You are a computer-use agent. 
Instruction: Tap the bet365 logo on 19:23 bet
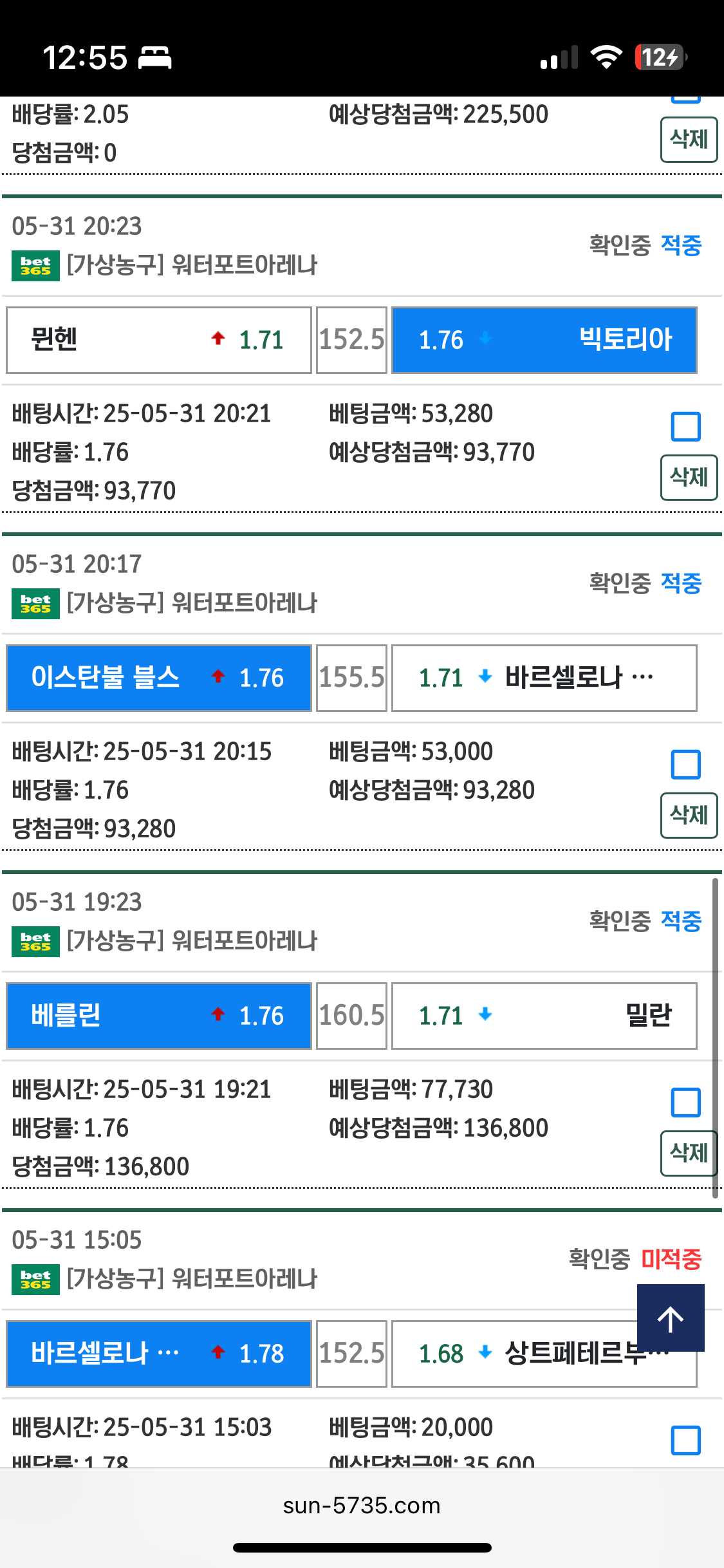click(35, 942)
